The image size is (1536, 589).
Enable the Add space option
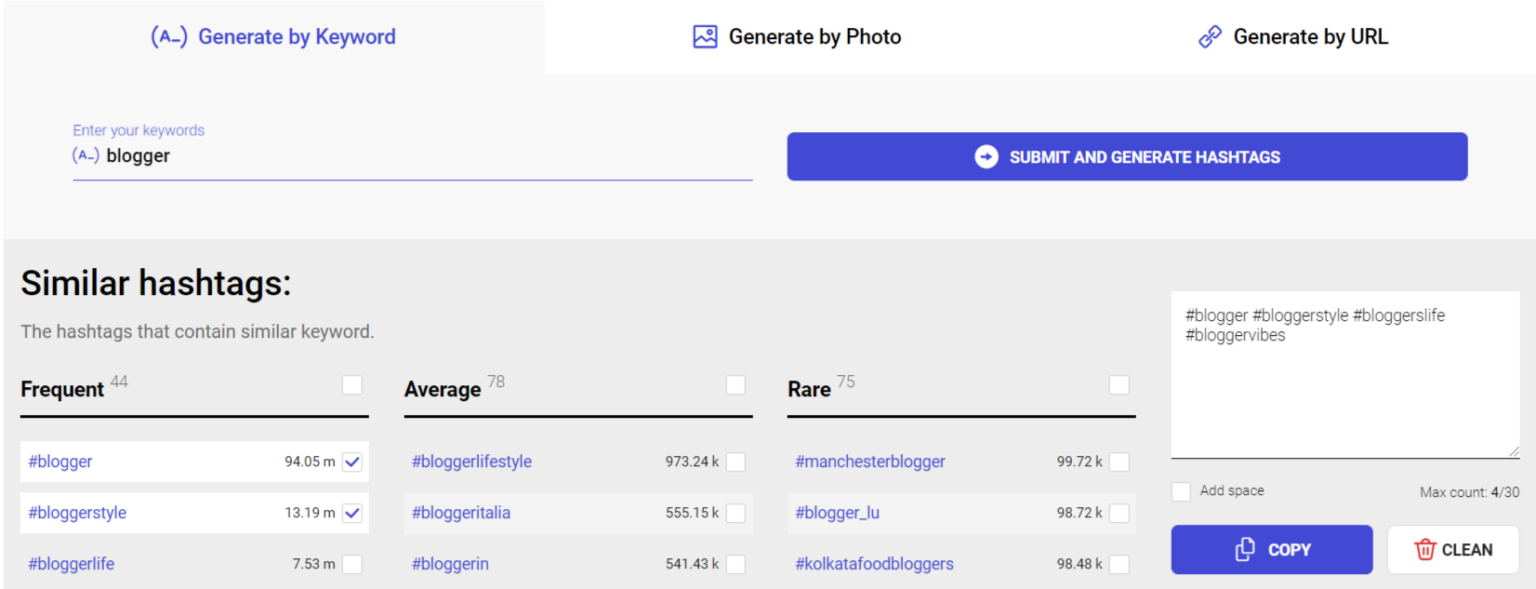point(1181,490)
